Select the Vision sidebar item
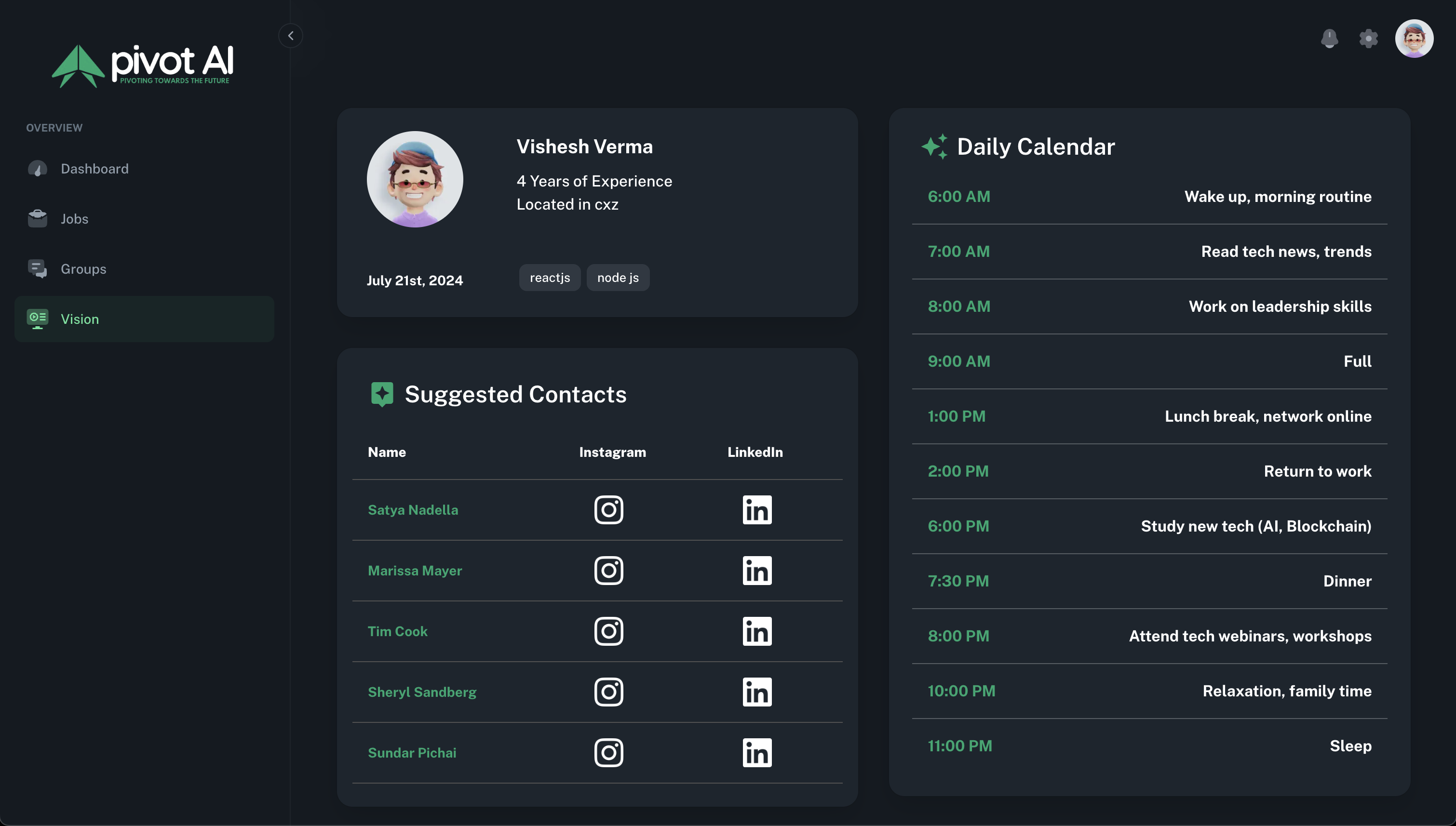 (80, 319)
